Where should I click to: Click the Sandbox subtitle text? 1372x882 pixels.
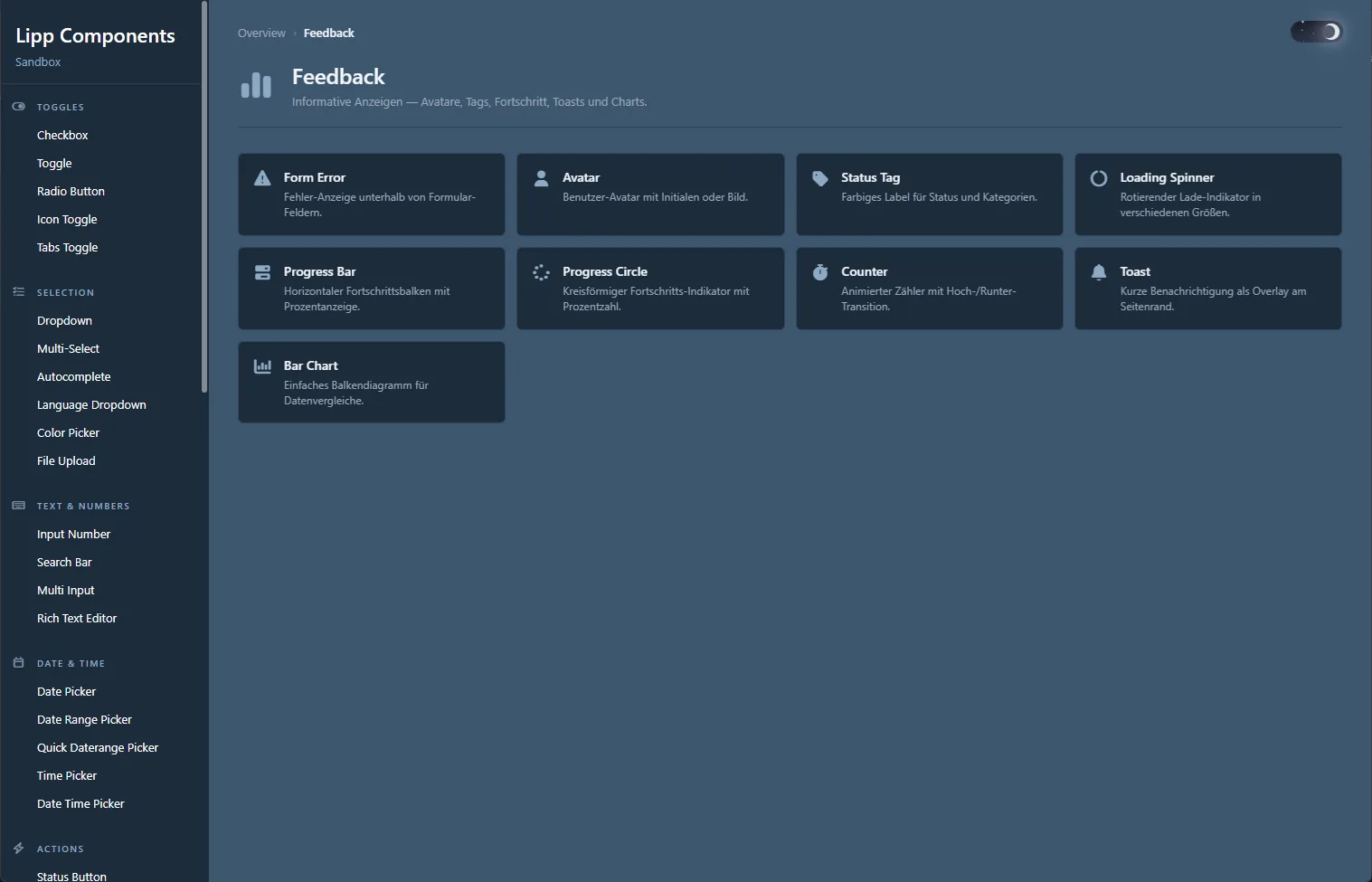click(38, 62)
